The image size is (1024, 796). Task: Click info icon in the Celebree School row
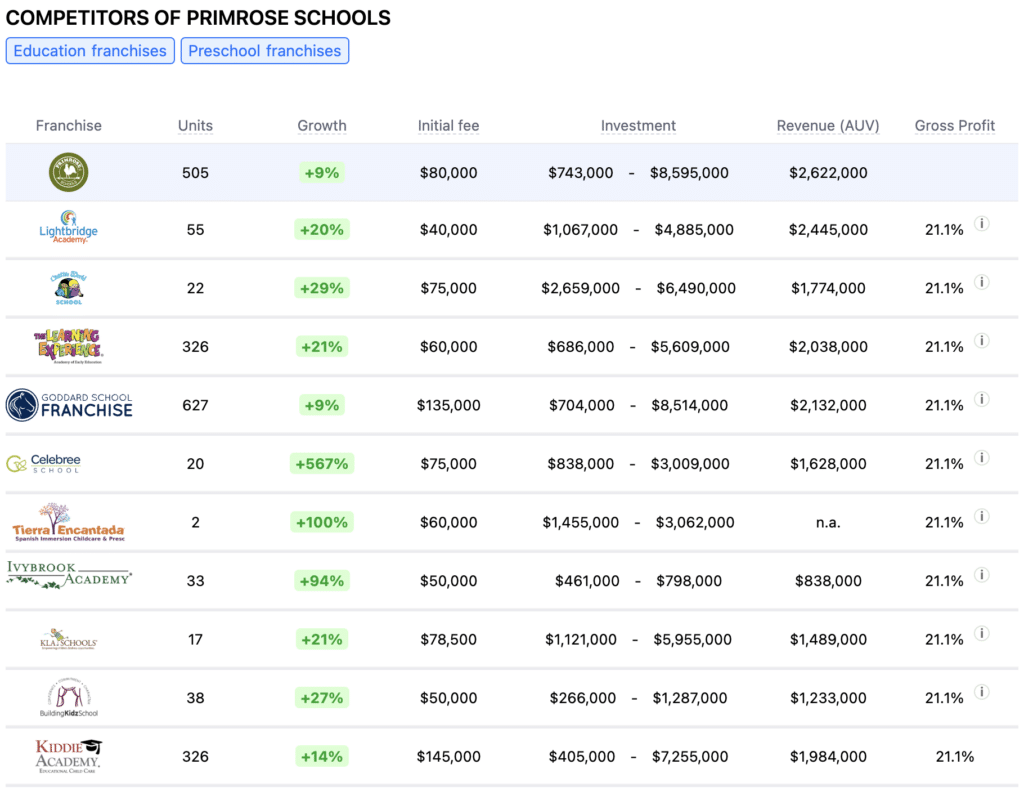tap(982, 458)
